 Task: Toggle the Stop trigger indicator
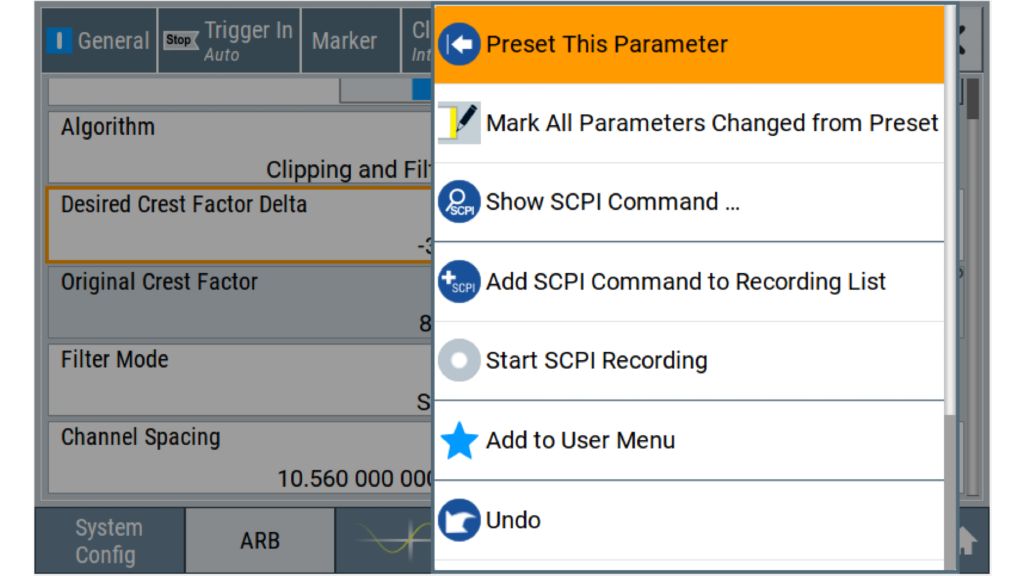(180, 40)
